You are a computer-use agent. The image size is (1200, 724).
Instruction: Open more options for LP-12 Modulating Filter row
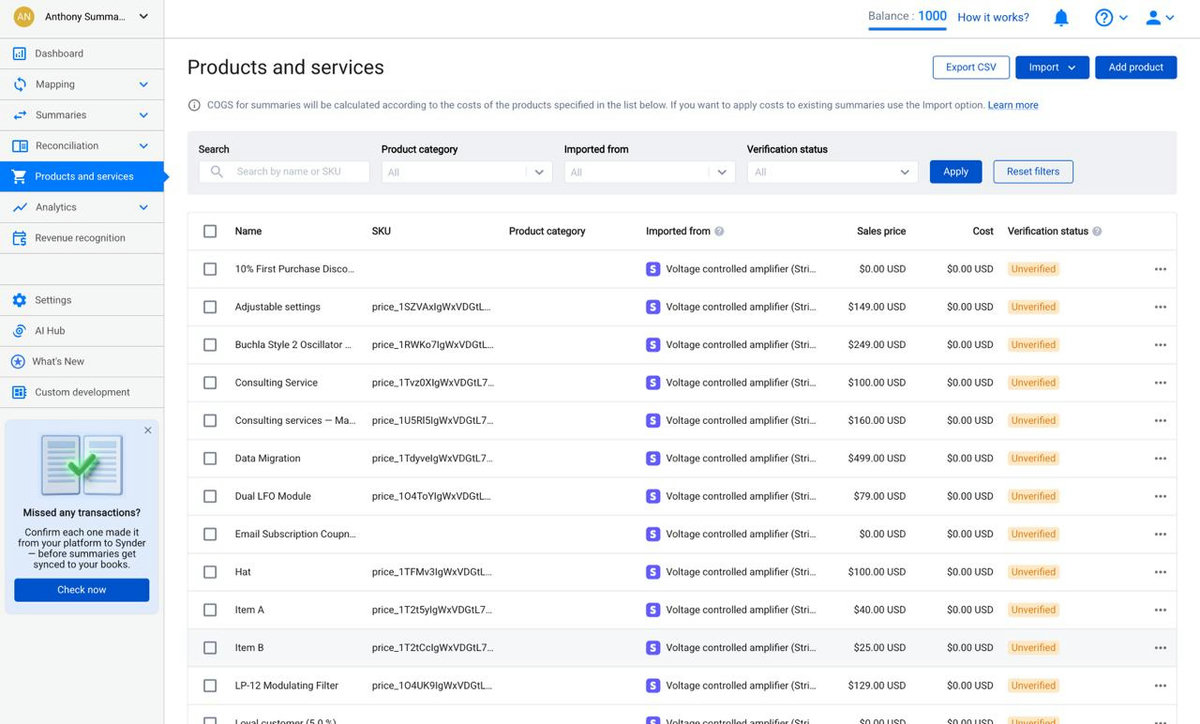[x=1160, y=686]
